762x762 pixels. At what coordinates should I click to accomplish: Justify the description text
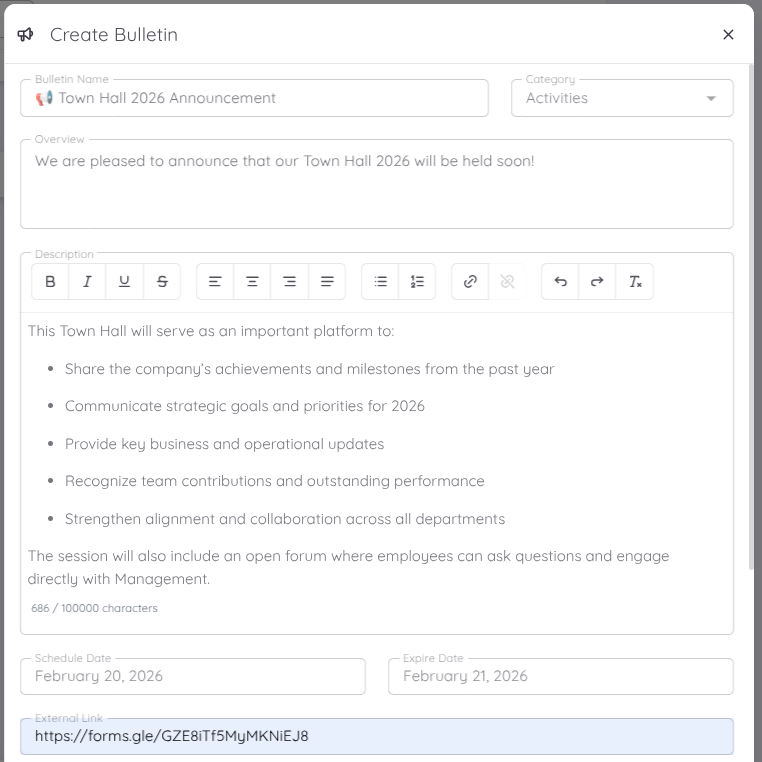tap(327, 282)
